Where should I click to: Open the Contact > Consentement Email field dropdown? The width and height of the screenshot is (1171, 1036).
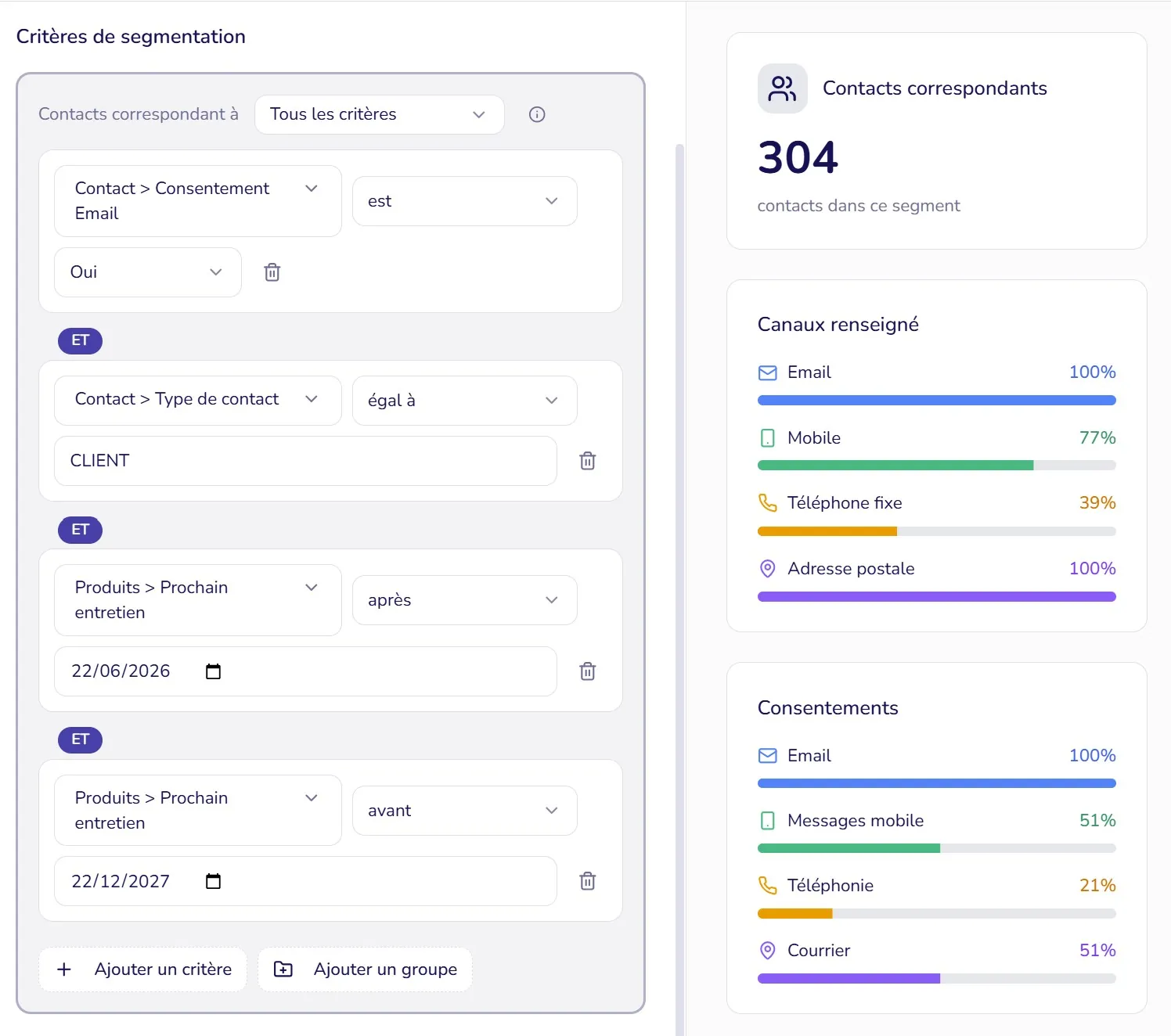coord(198,201)
